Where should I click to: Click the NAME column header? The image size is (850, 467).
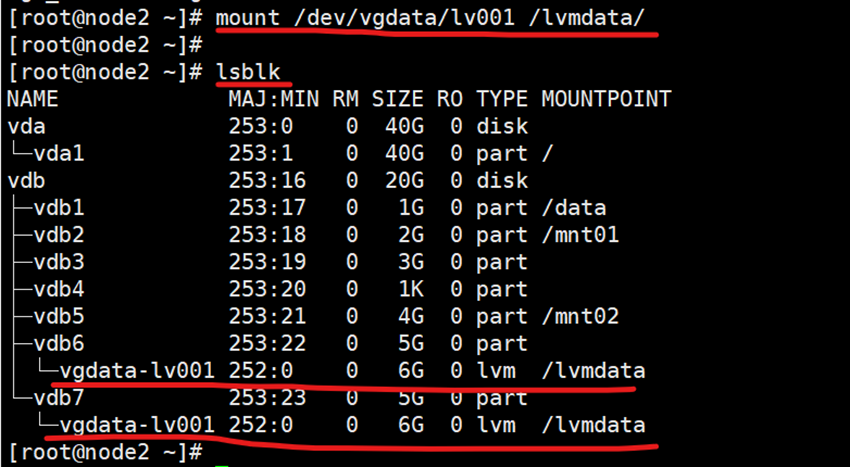tap(33, 99)
